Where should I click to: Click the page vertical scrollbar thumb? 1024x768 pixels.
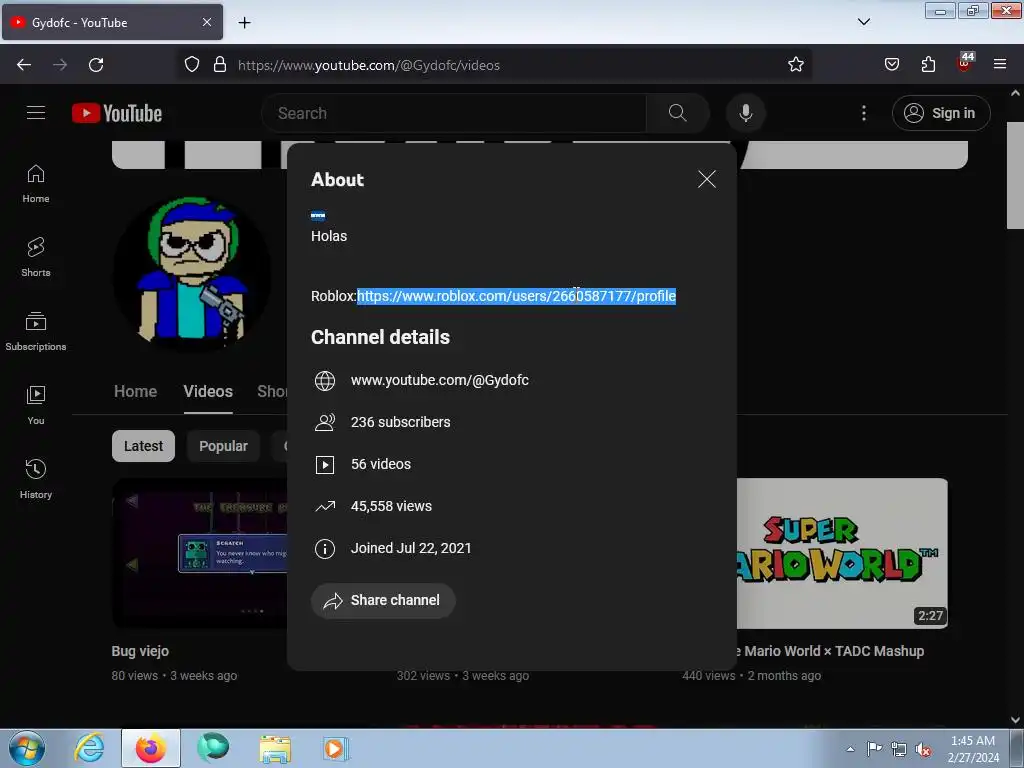click(1015, 175)
